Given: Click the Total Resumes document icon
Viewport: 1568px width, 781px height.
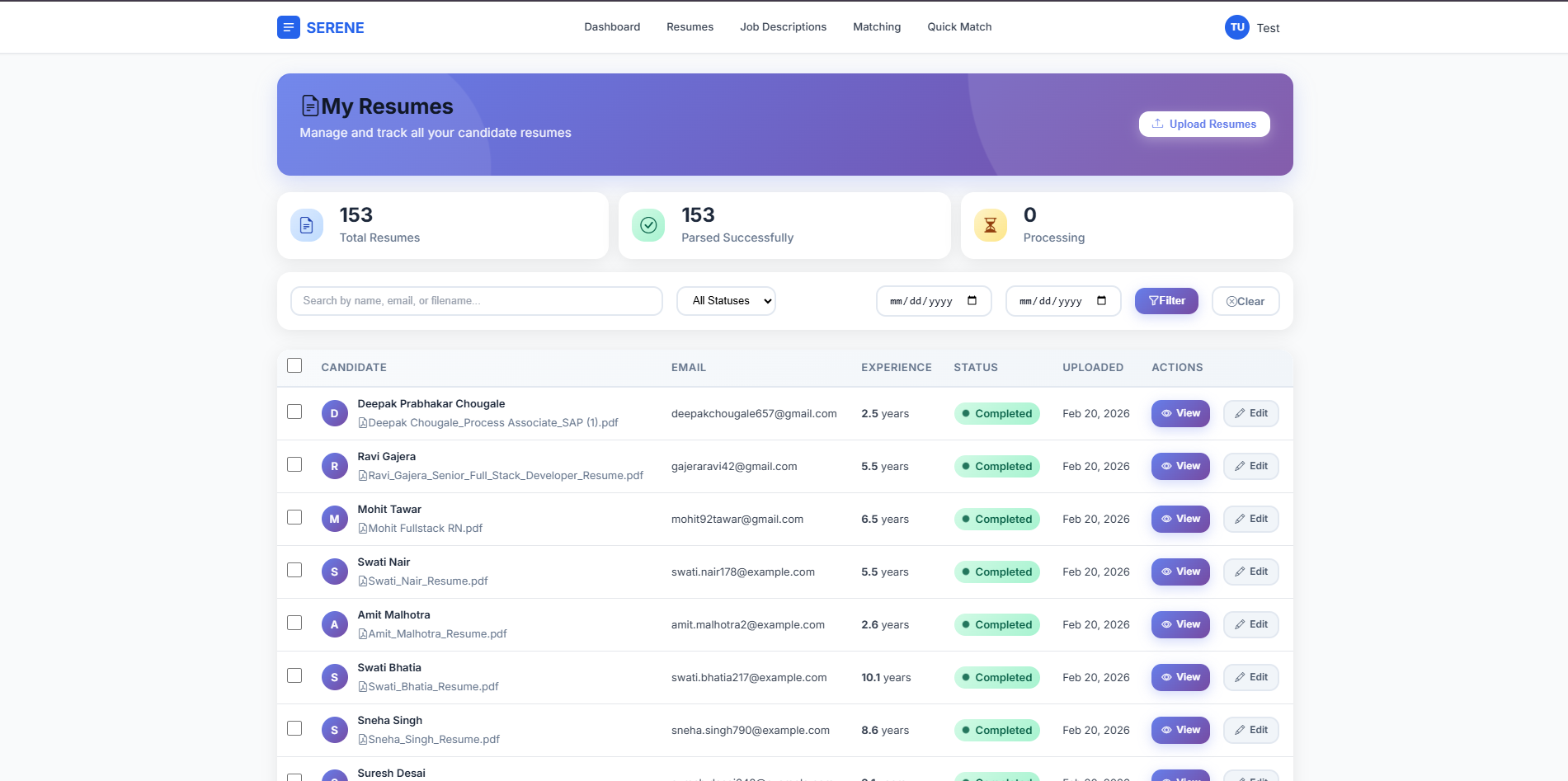Looking at the screenshot, I should pos(306,225).
